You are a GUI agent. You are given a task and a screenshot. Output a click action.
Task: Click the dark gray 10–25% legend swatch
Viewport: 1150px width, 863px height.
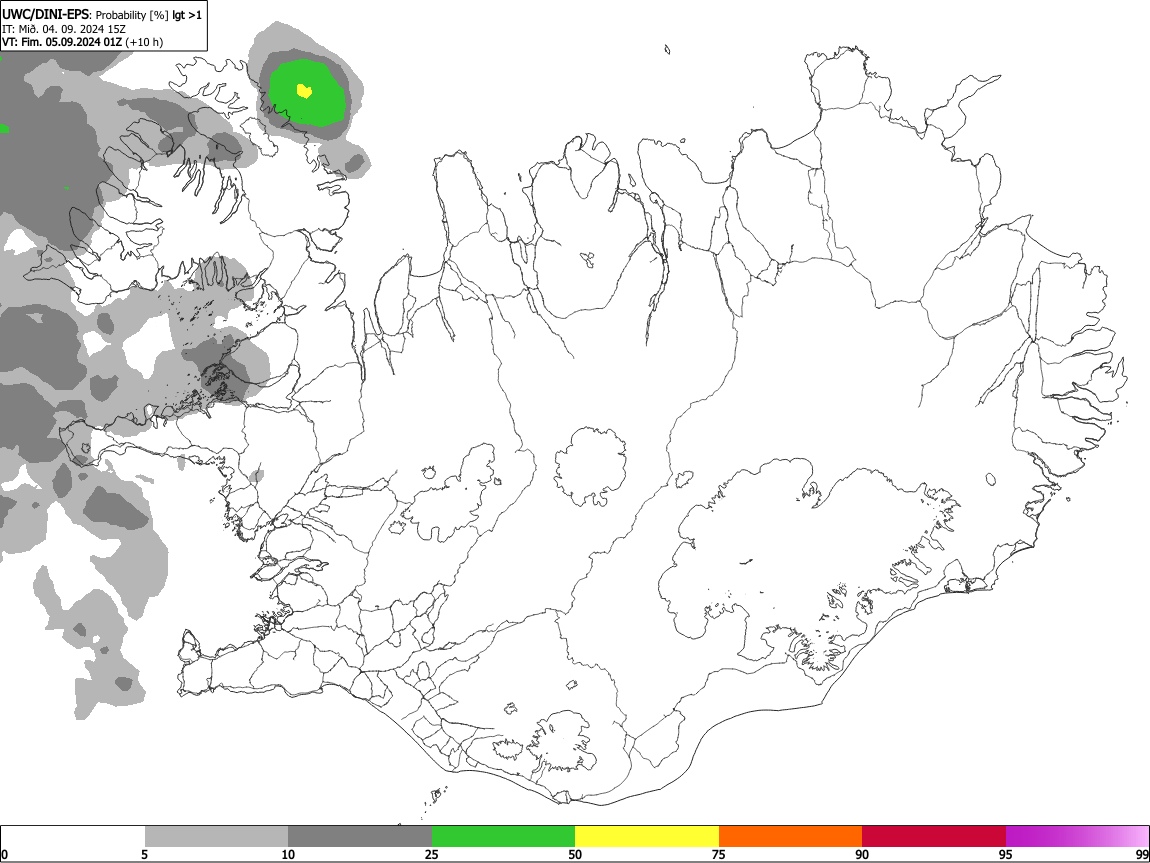360,837
